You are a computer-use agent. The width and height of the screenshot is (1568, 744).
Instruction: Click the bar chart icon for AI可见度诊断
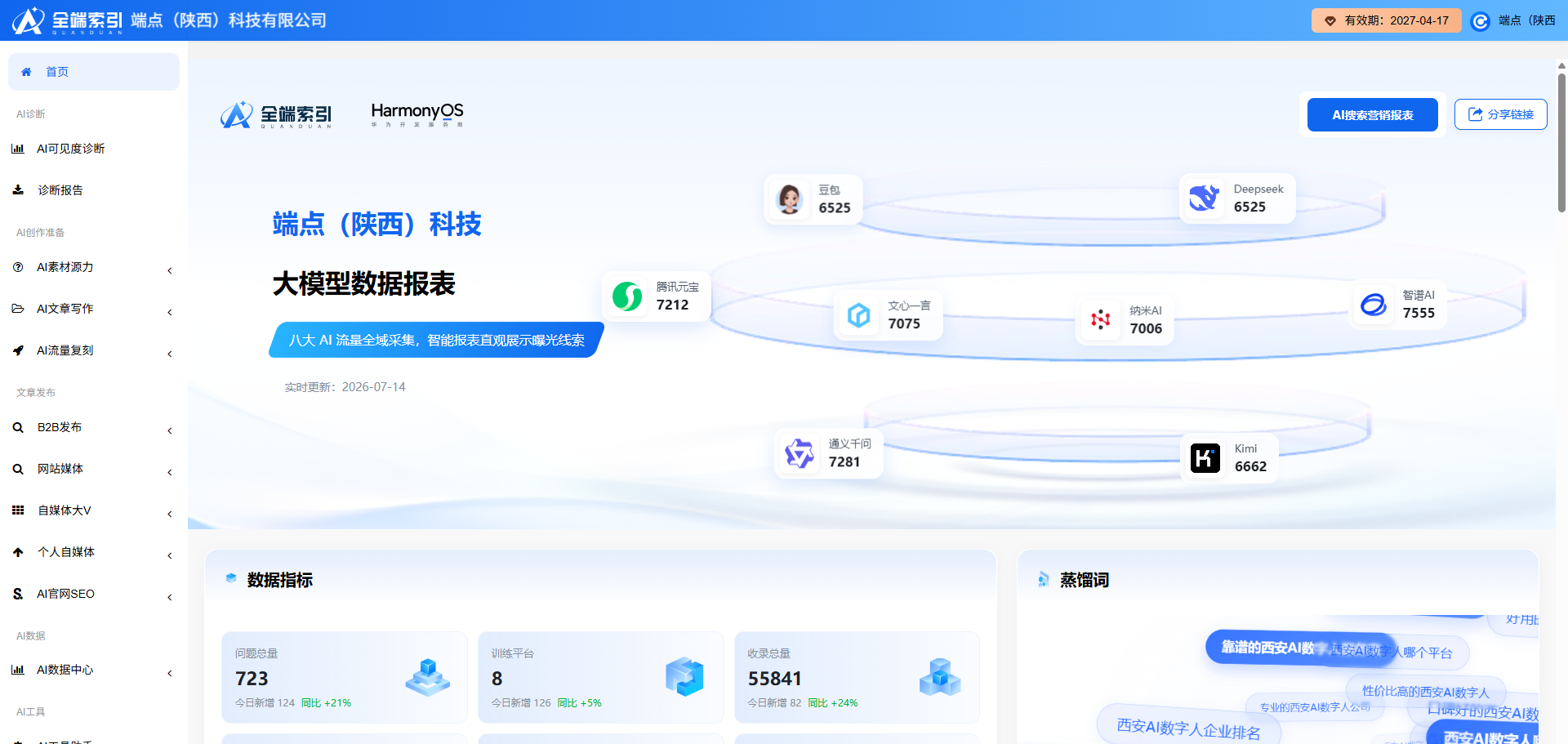tap(18, 149)
